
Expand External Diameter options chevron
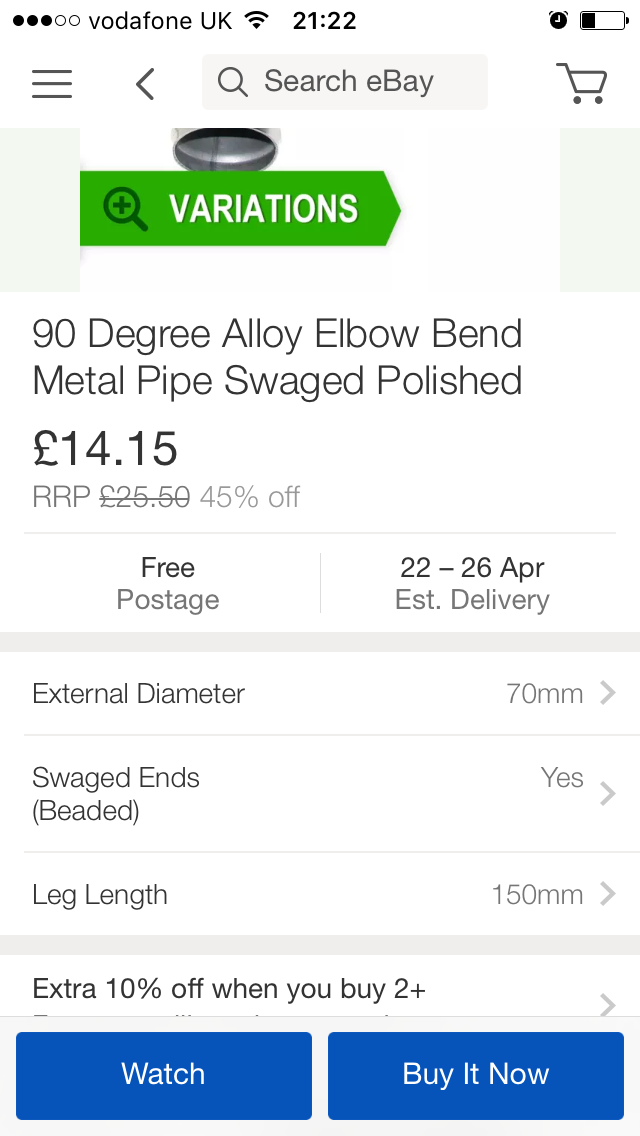(607, 693)
